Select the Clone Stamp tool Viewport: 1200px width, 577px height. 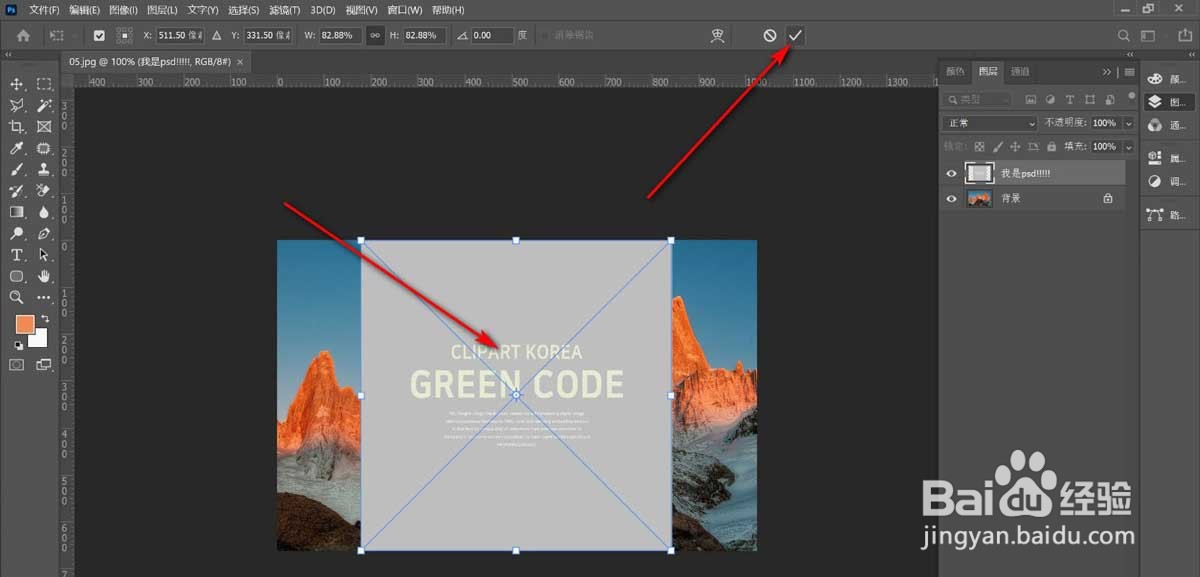point(44,169)
